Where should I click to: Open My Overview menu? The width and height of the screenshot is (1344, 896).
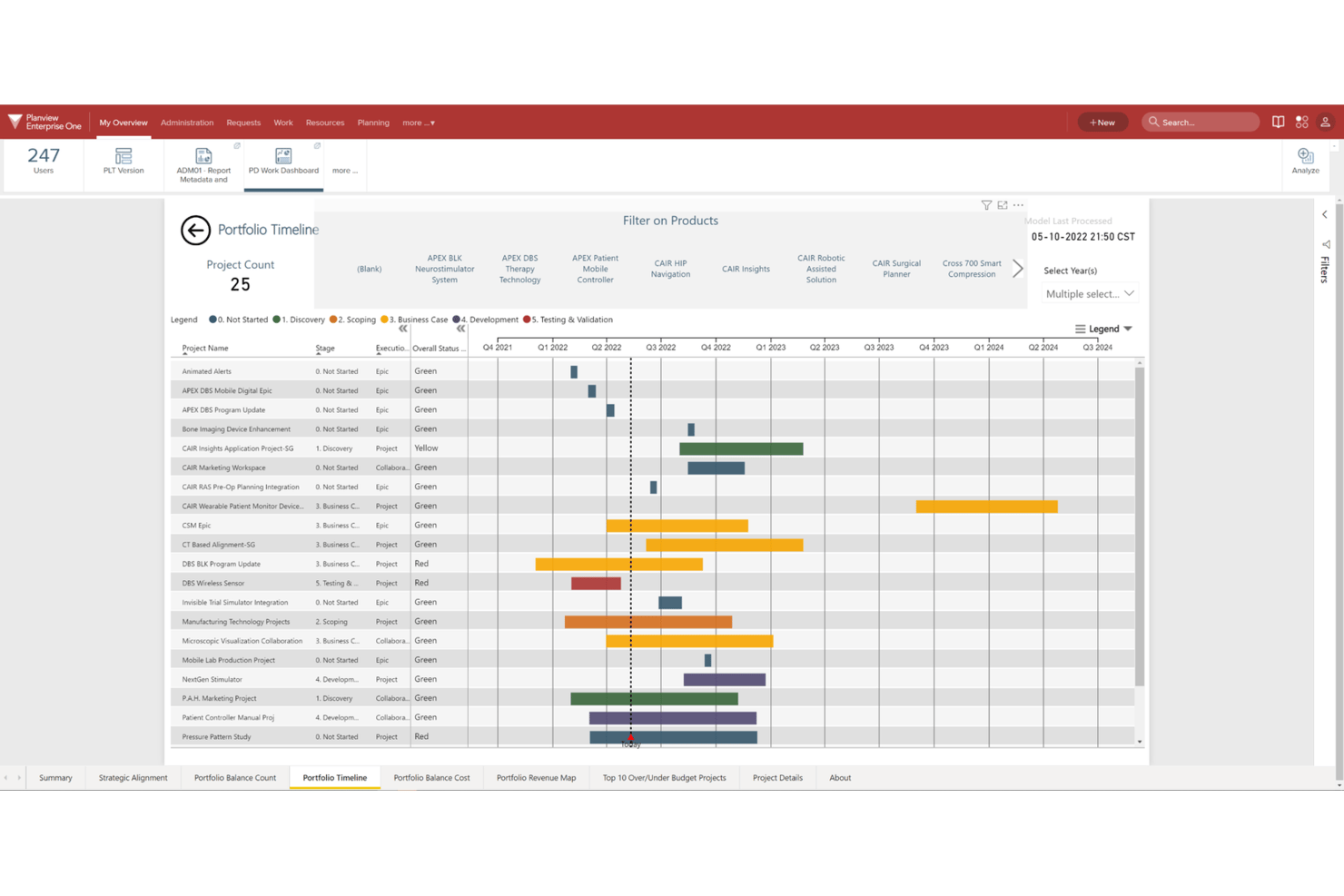[x=124, y=123]
